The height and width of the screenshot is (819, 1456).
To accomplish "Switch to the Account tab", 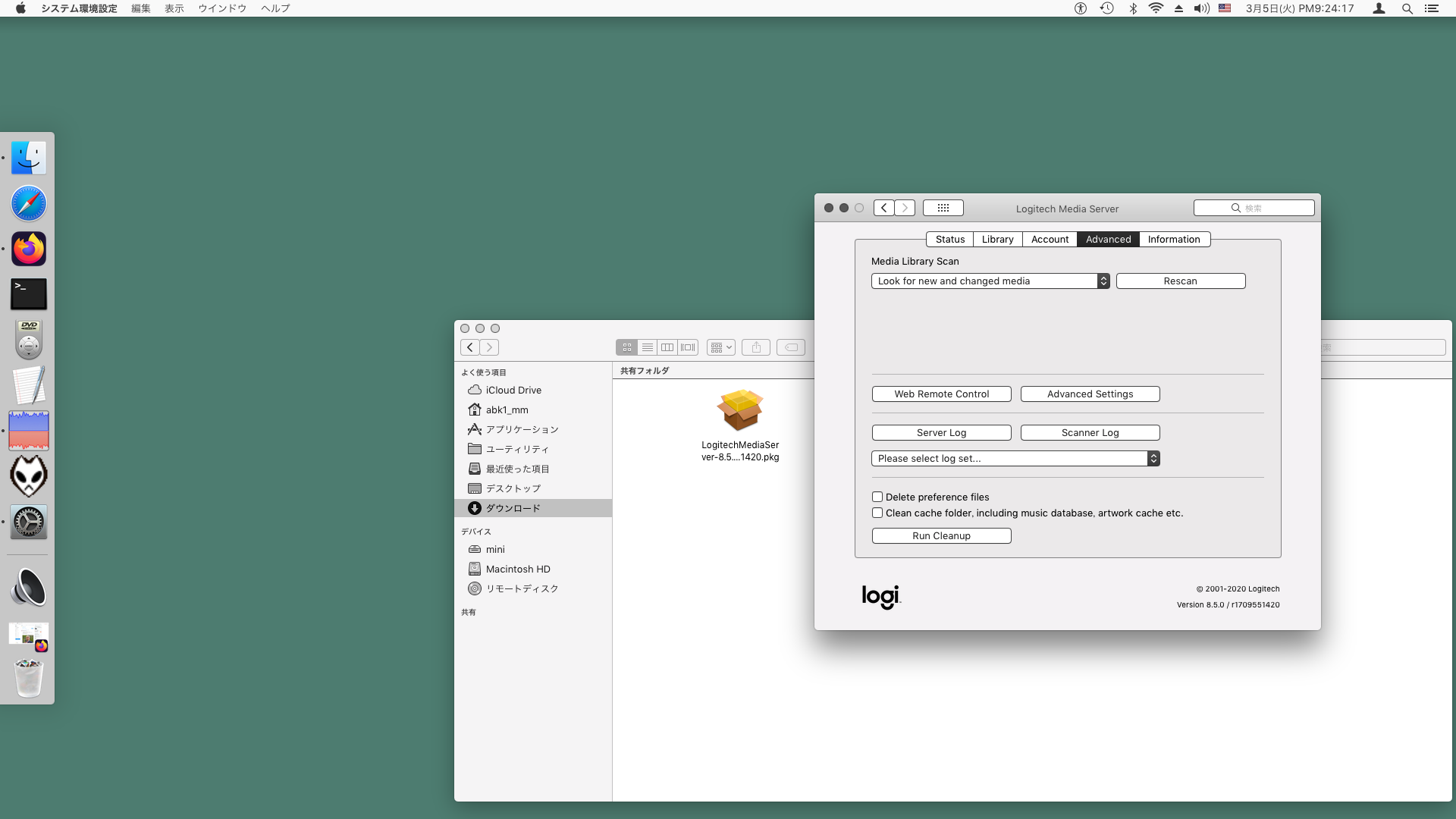I will [x=1050, y=239].
